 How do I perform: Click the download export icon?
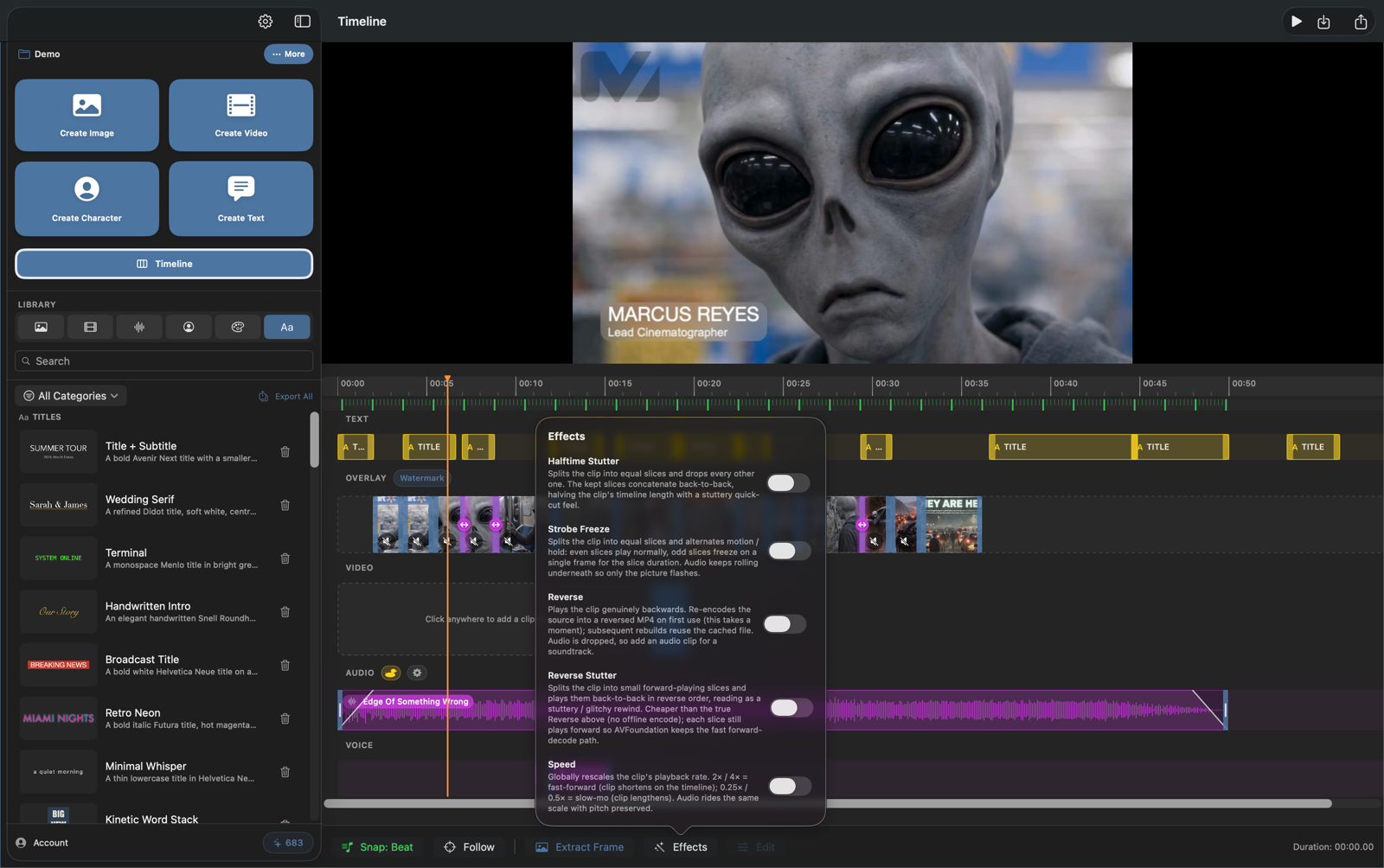click(x=1323, y=22)
